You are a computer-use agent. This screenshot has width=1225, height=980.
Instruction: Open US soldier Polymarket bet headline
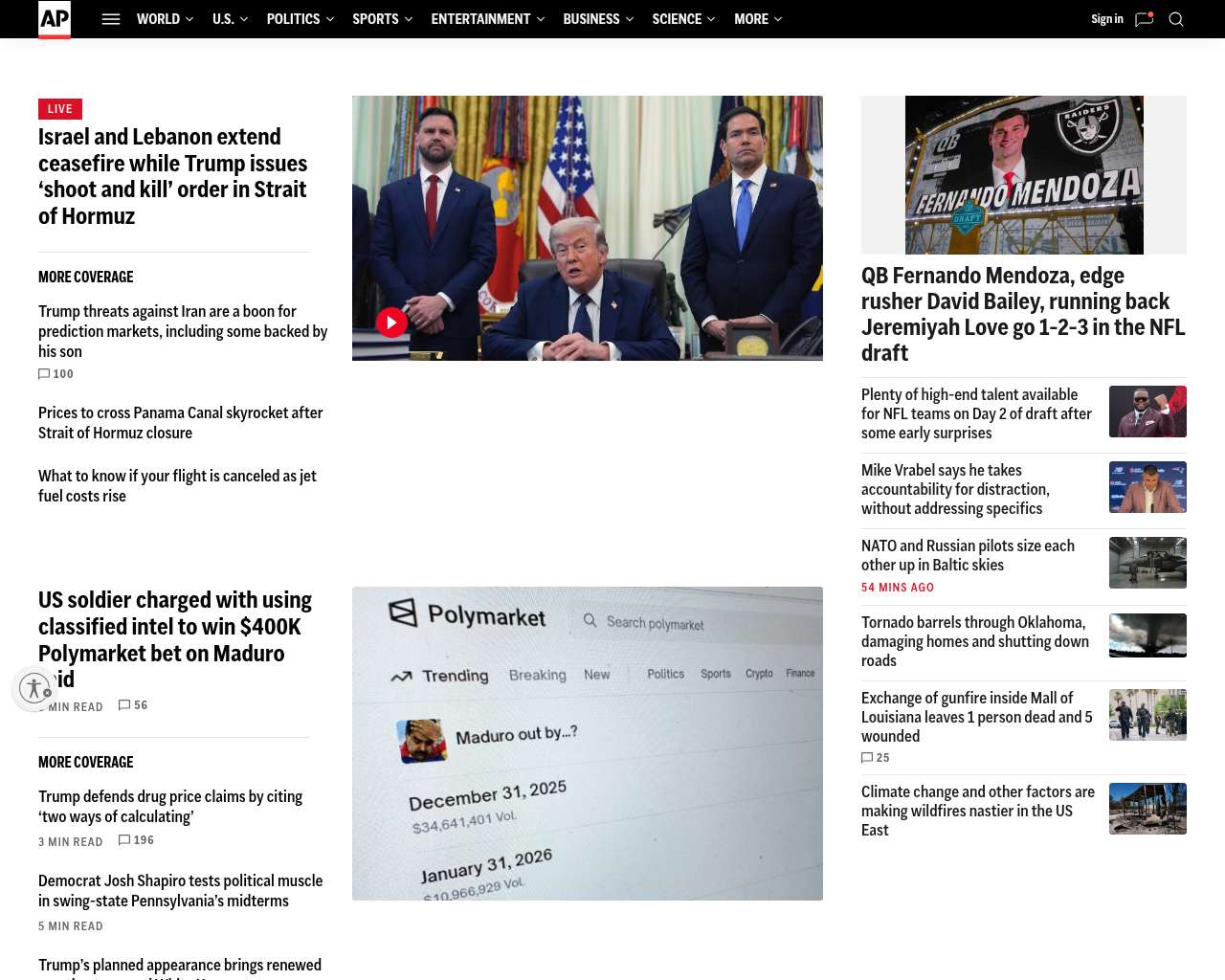click(x=175, y=639)
